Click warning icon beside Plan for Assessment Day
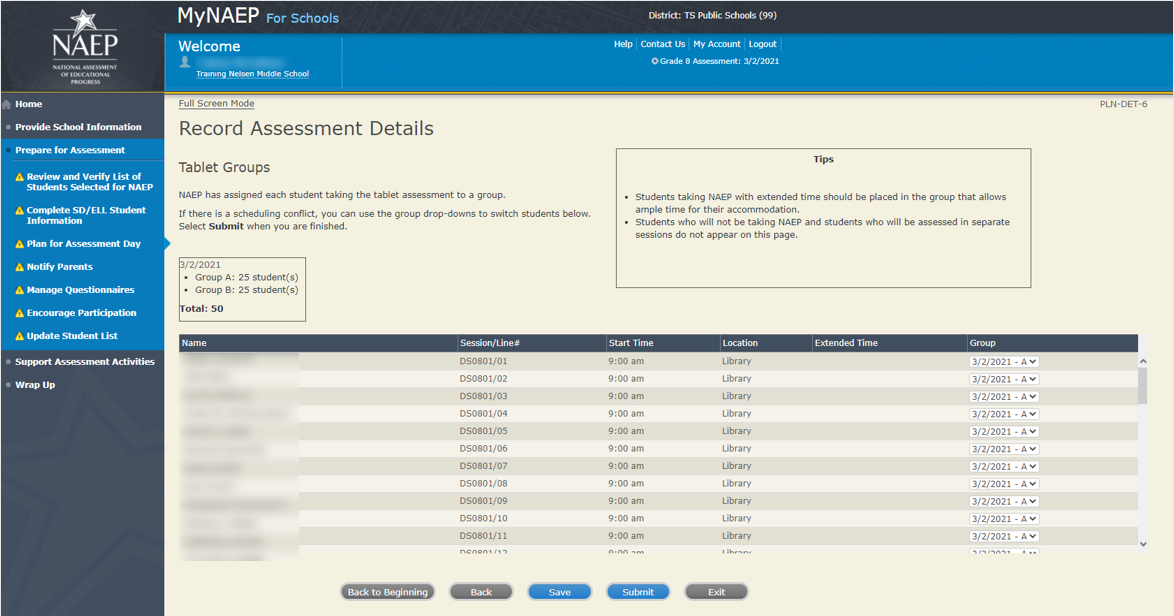This screenshot has width=1174, height=616. [19, 244]
